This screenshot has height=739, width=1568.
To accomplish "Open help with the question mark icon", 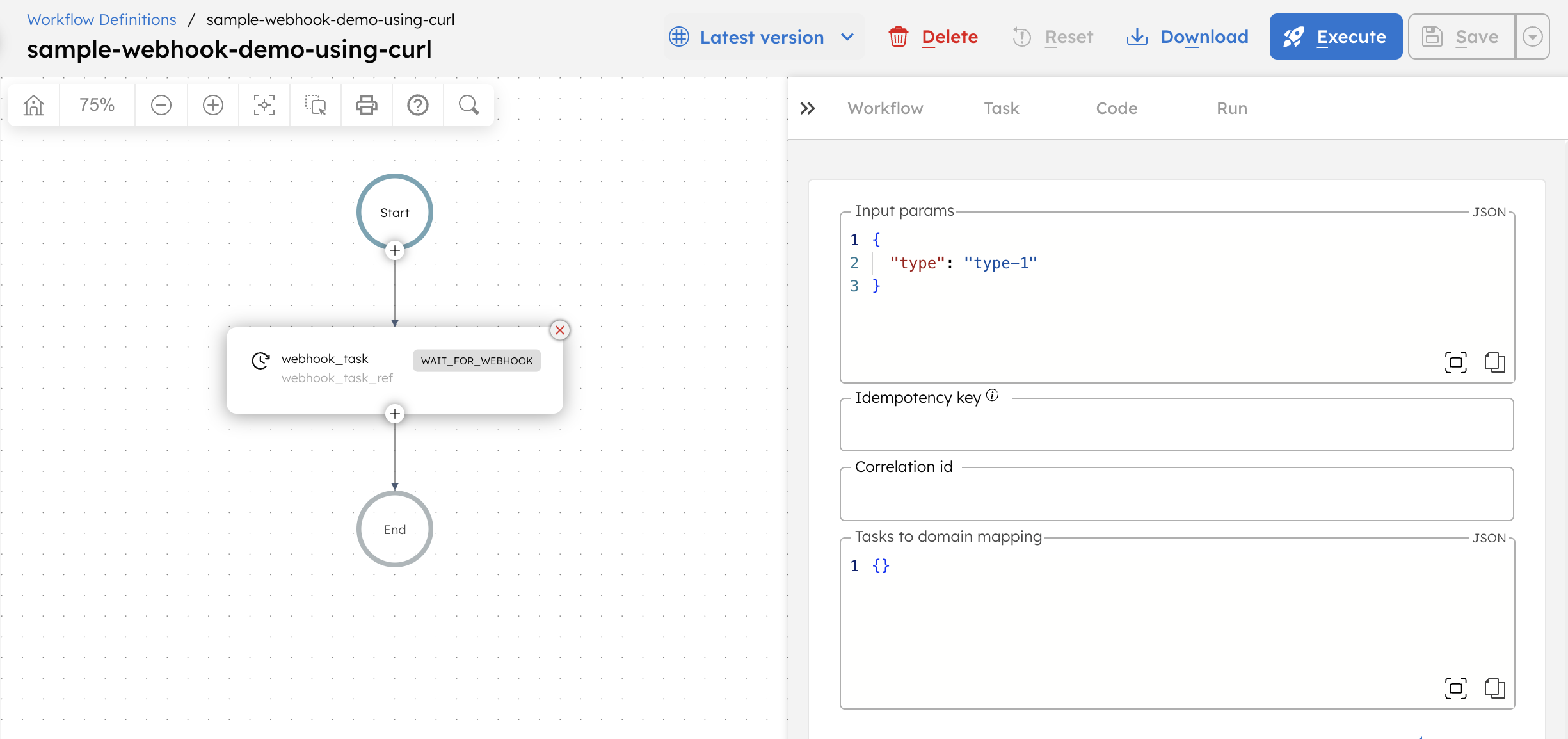I will tap(418, 105).
